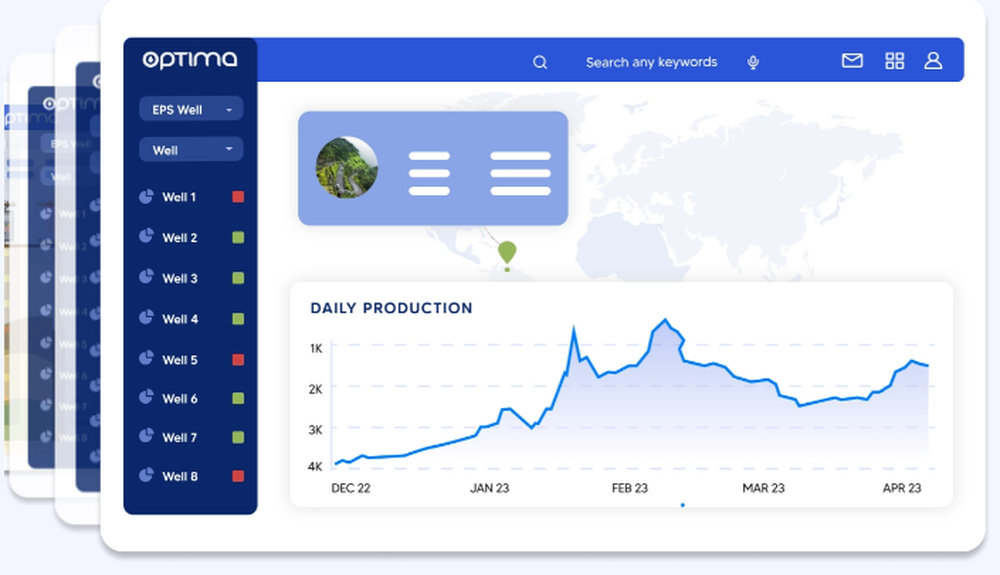This screenshot has width=1000, height=575.
Task: Expand the Well dropdown
Action: tap(191, 150)
